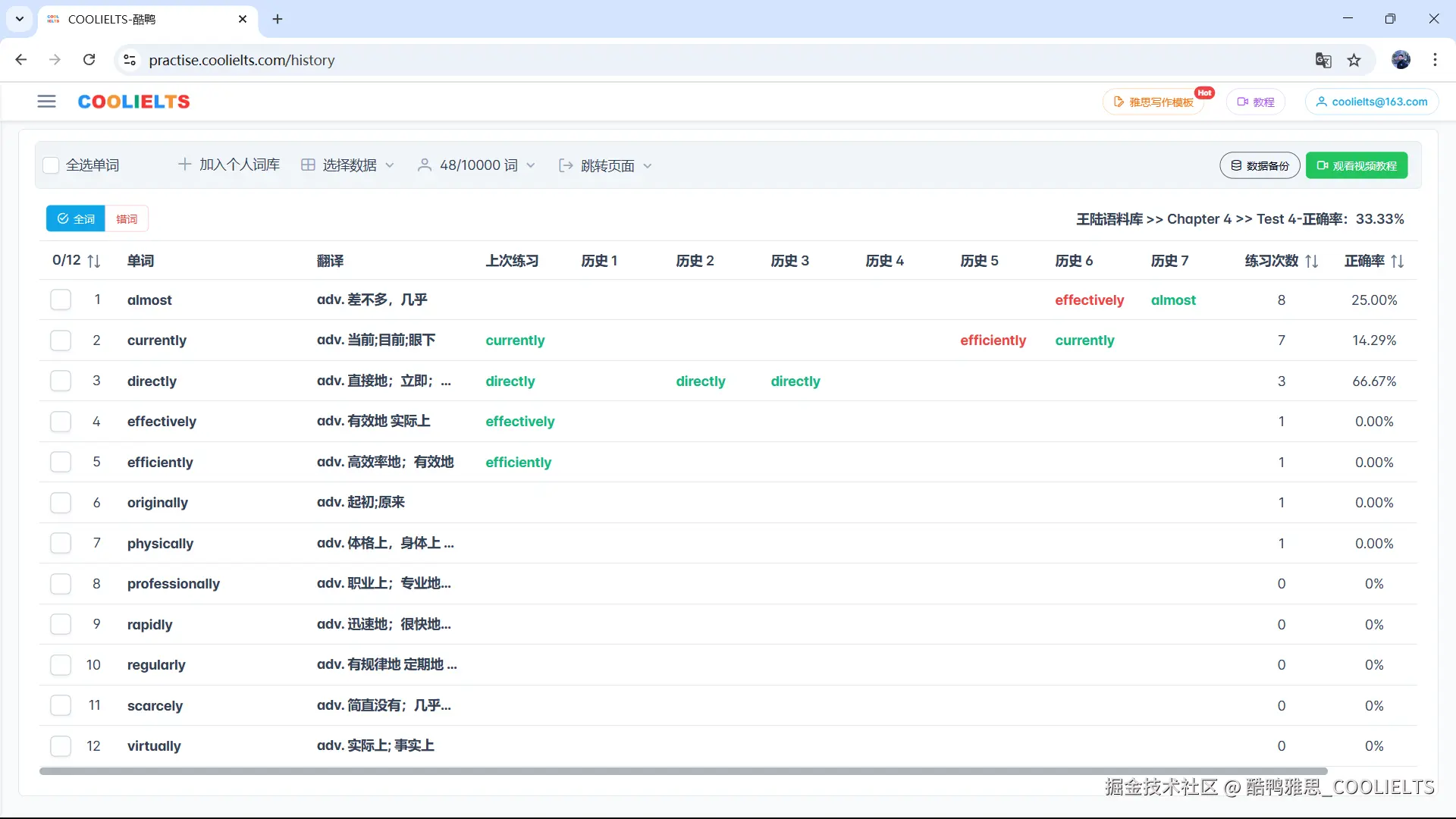
Task: Click the data backup button
Action: 1260,165
